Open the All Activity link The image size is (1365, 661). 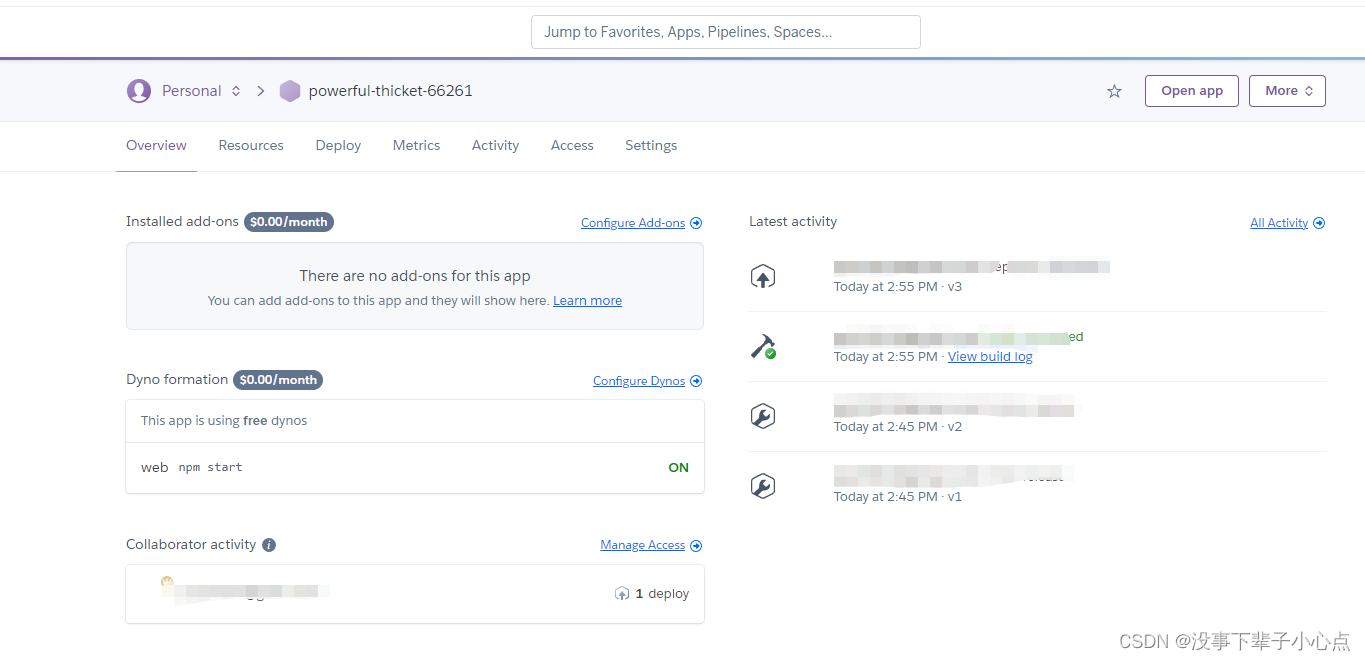(1279, 223)
